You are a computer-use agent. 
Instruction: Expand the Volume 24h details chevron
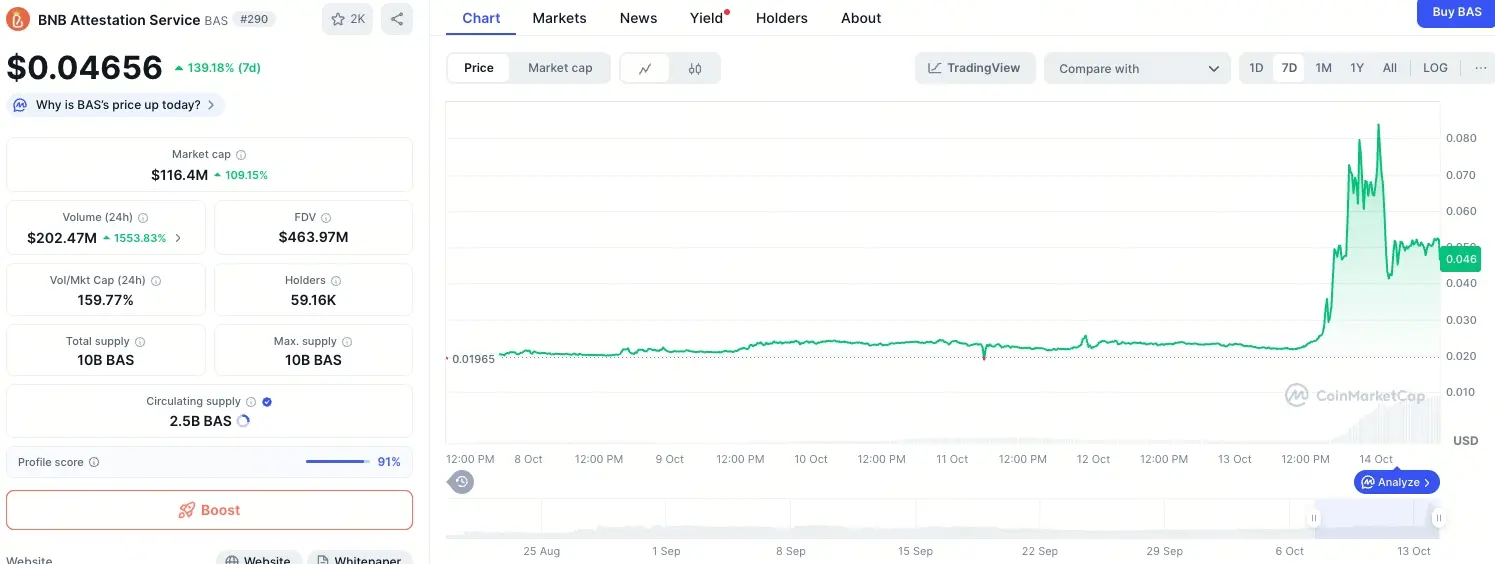[178, 238]
